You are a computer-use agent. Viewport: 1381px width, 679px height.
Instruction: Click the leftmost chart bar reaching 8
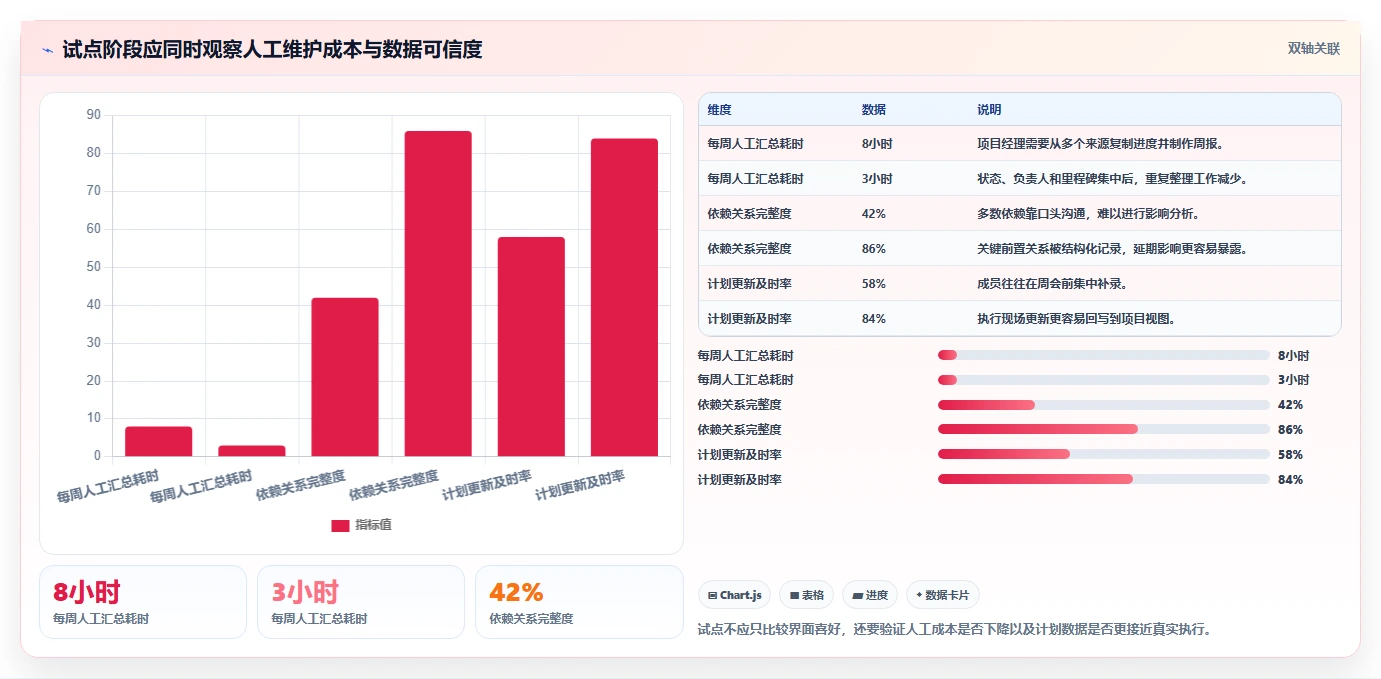(158, 441)
